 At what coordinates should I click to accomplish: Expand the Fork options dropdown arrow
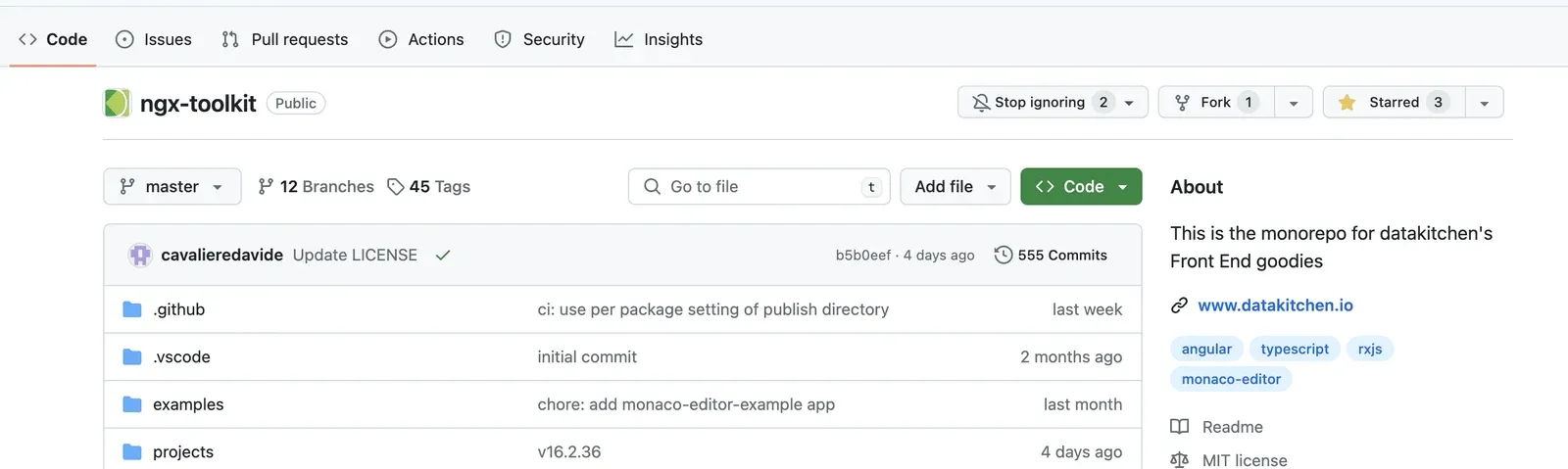(1294, 103)
